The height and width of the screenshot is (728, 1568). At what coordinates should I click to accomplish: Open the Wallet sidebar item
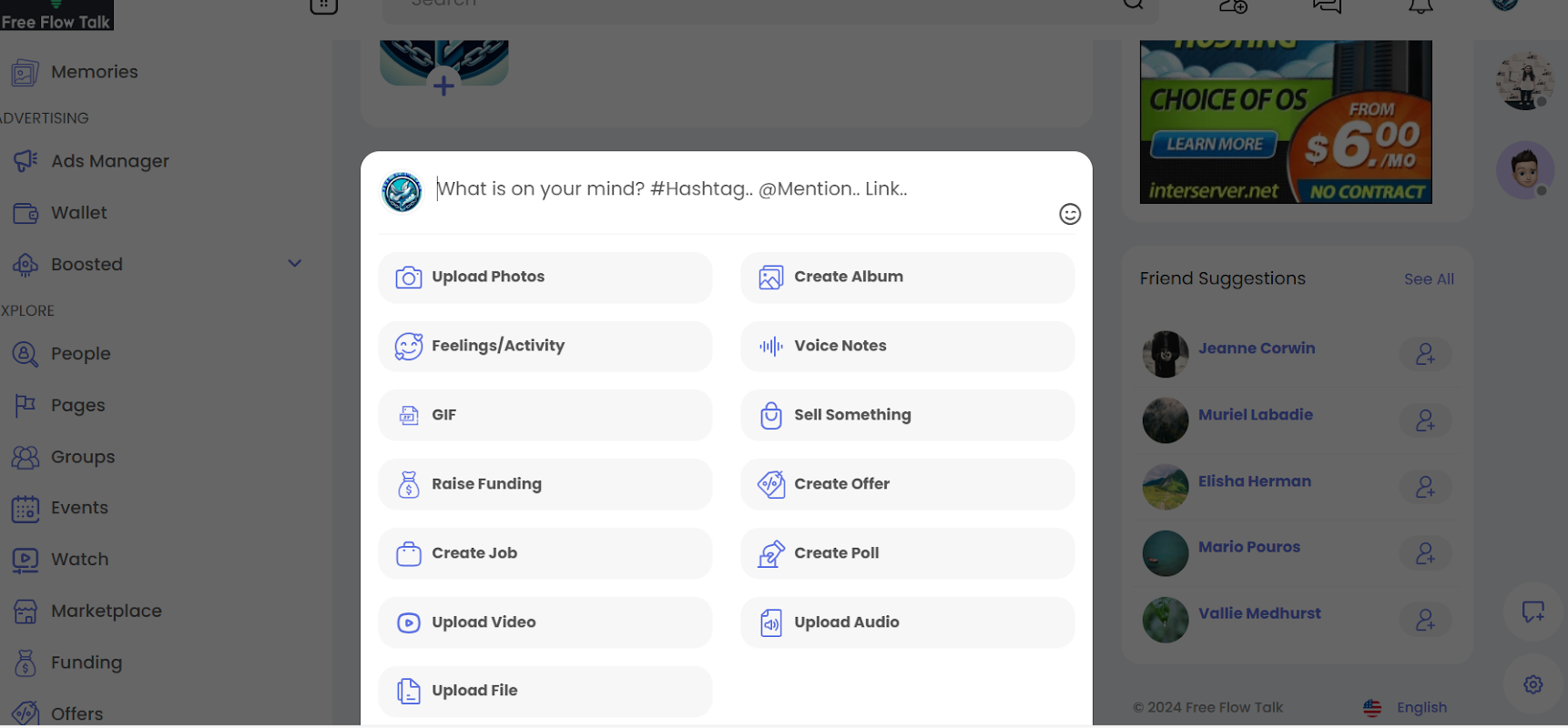pos(78,213)
